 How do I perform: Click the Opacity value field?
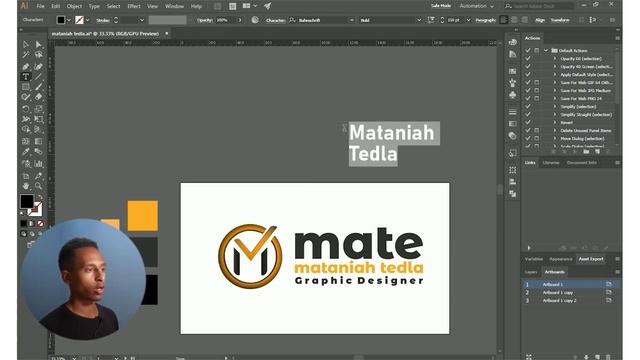click(x=226, y=20)
